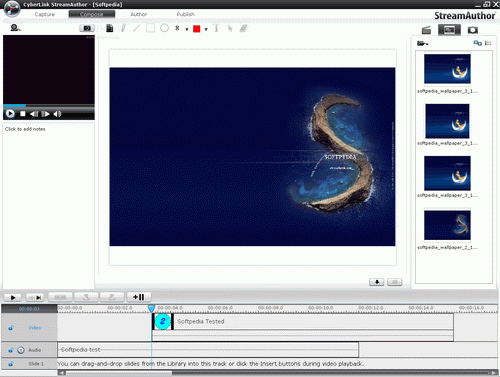Click the timeline scrollbar left arrow
The width and height of the screenshot is (500, 377).
pyautogui.click(x=61, y=373)
